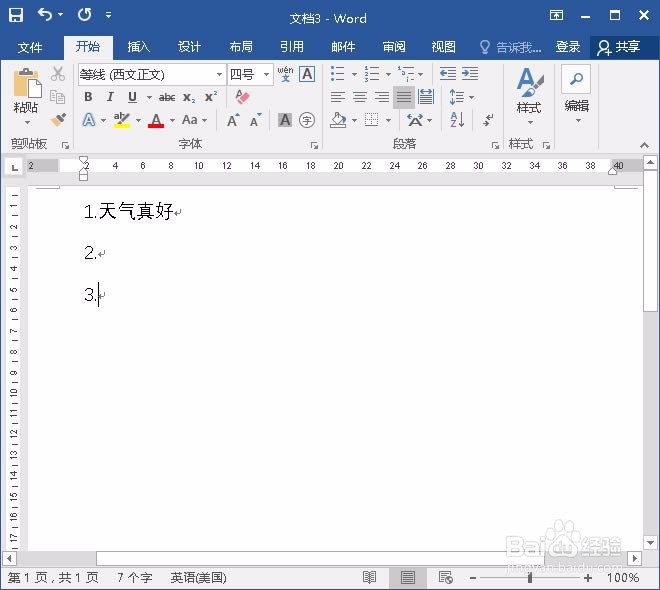
Task: Apply yellow text highlight color
Action: point(122,120)
